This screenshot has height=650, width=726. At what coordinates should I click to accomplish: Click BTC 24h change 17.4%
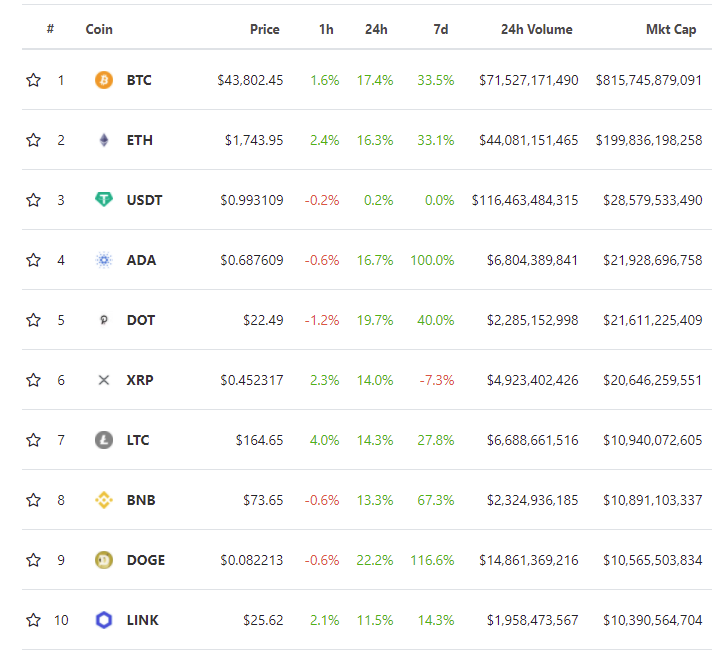click(375, 80)
